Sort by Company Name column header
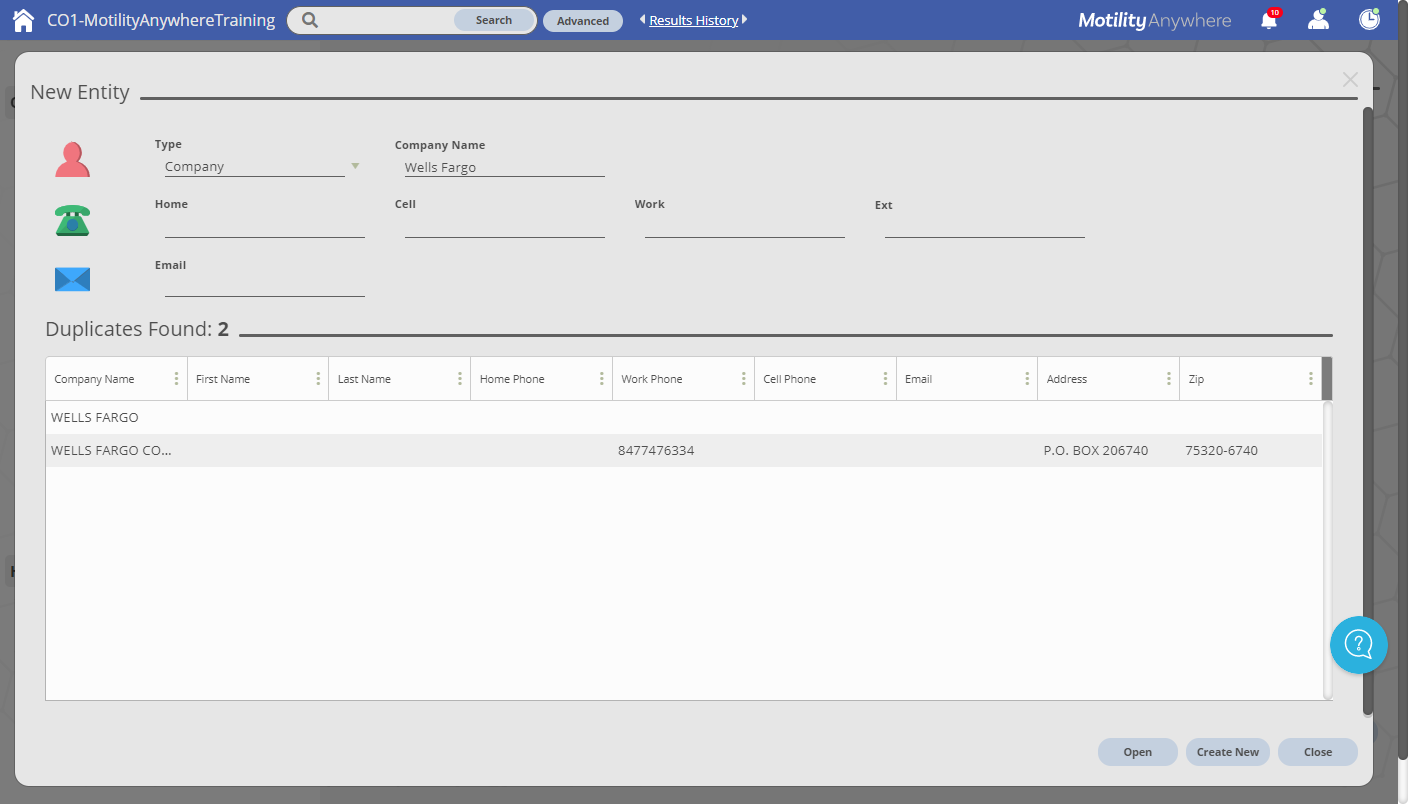 click(x=94, y=379)
